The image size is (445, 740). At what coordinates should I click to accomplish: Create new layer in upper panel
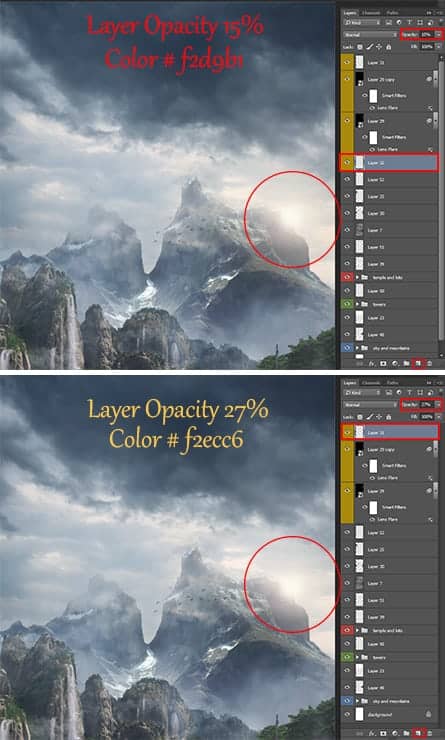coord(418,363)
